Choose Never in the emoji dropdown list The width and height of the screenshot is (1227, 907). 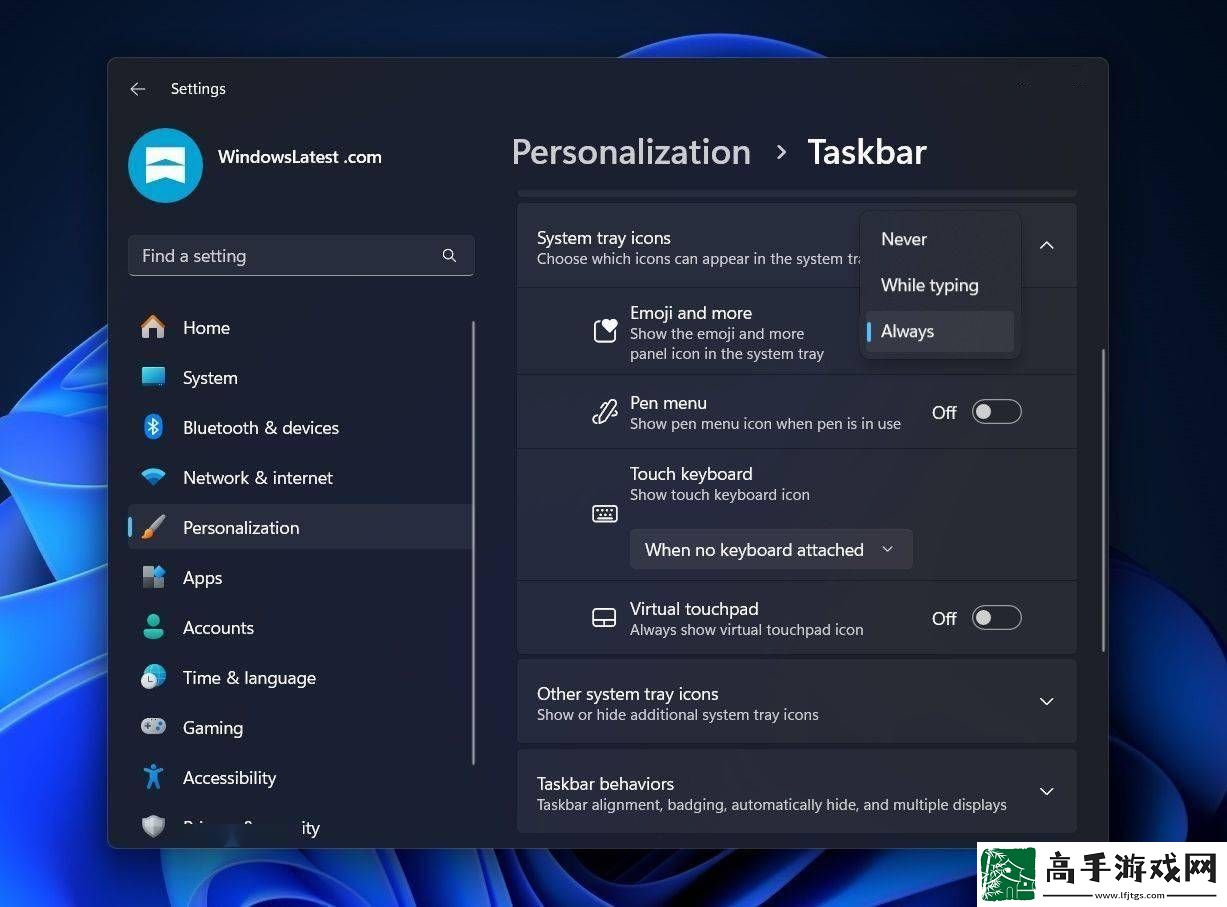pos(940,239)
